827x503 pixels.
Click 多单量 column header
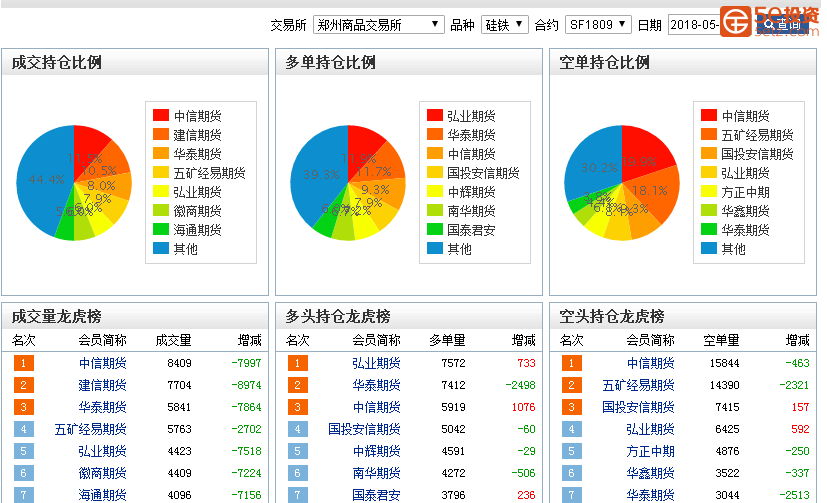pos(447,341)
